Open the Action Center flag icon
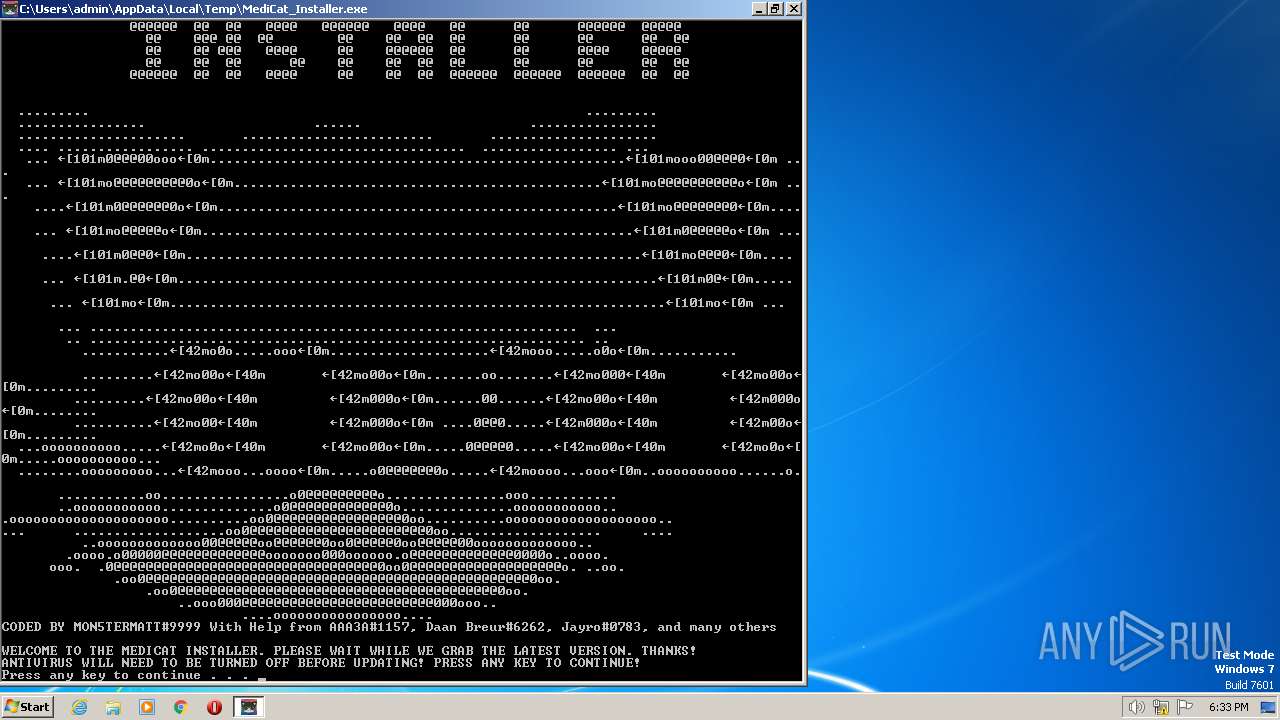 coord(1185,707)
